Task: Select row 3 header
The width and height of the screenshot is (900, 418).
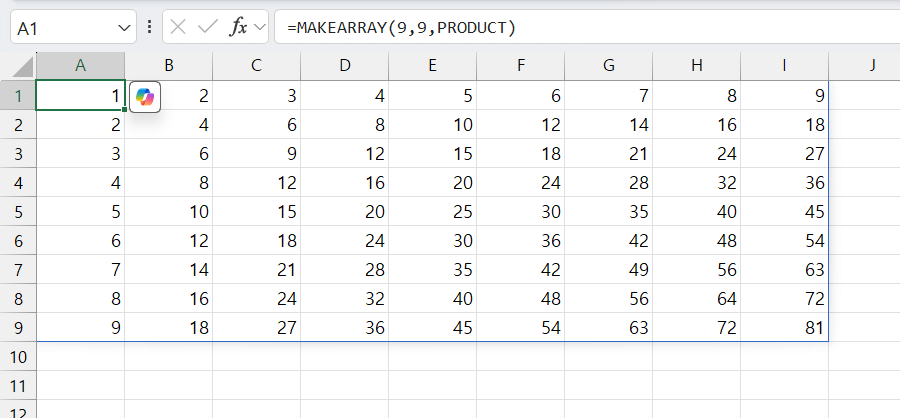Action: (18, 153)
